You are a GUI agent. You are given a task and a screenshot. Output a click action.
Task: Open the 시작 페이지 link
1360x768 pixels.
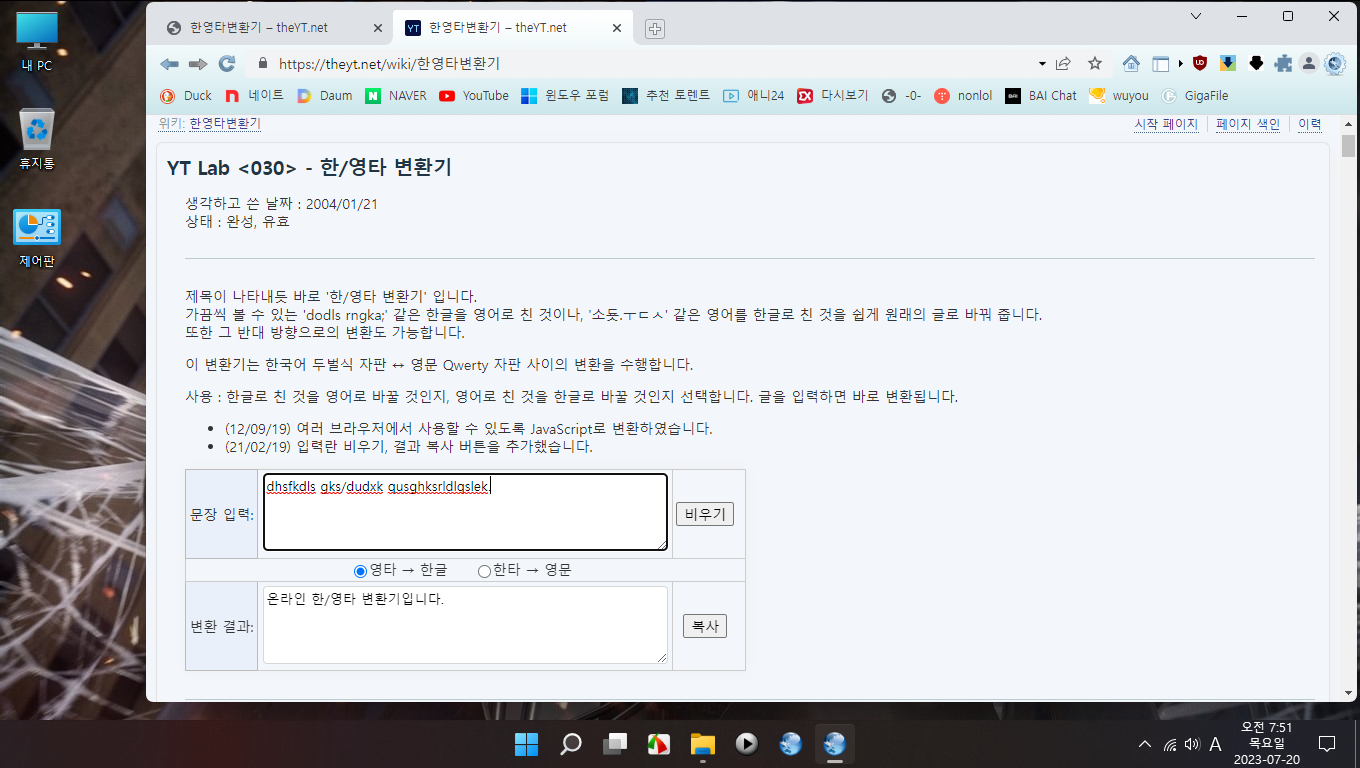point(1166,124)
